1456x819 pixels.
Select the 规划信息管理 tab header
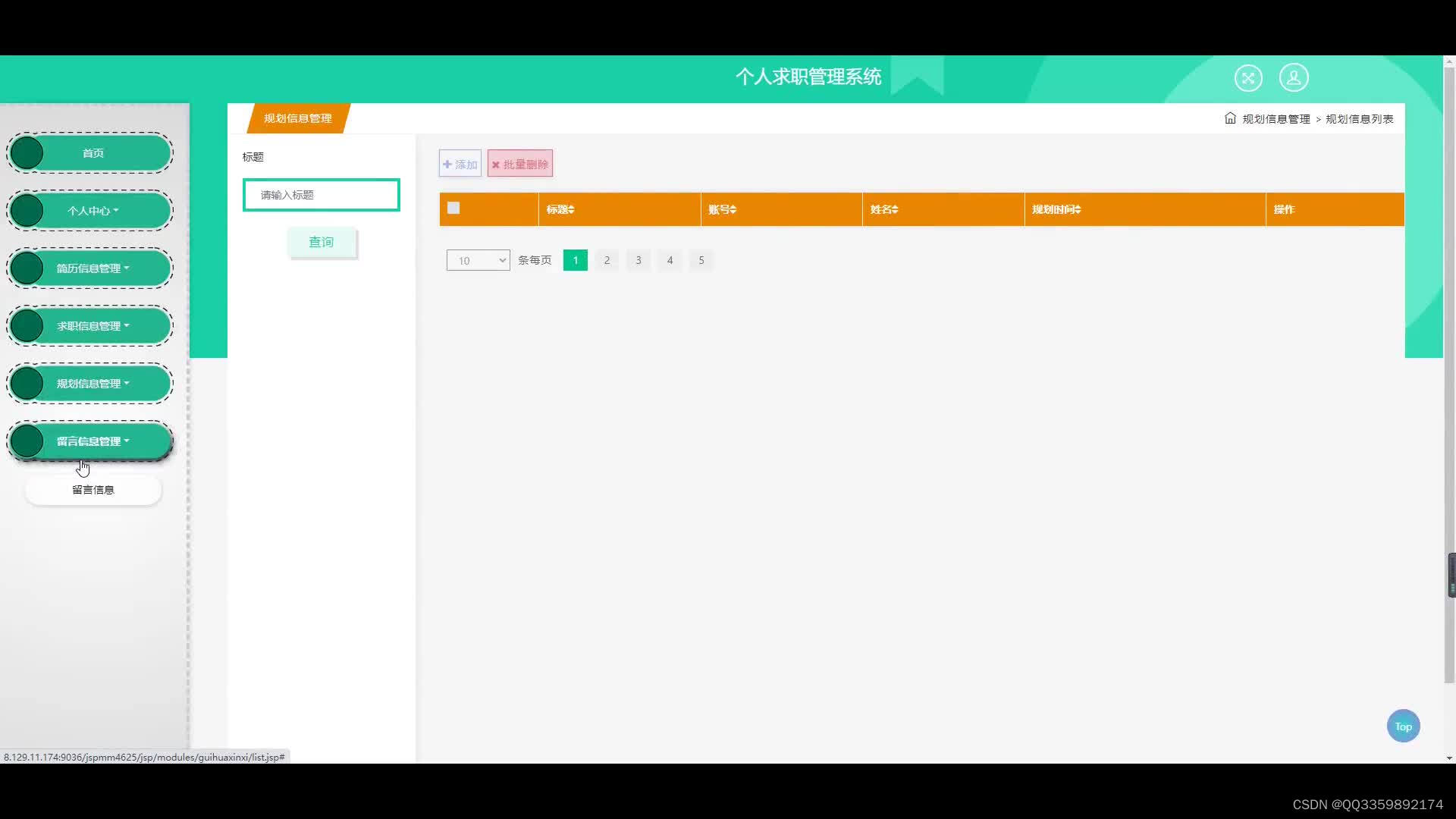[x=298, y=118]
